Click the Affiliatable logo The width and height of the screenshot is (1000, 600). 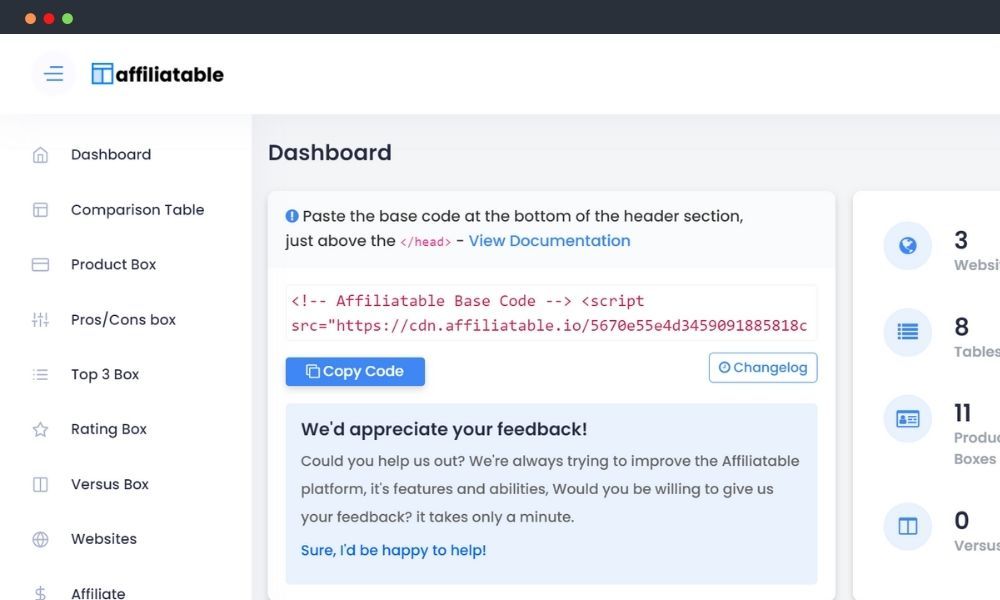(x=157, y=74)
